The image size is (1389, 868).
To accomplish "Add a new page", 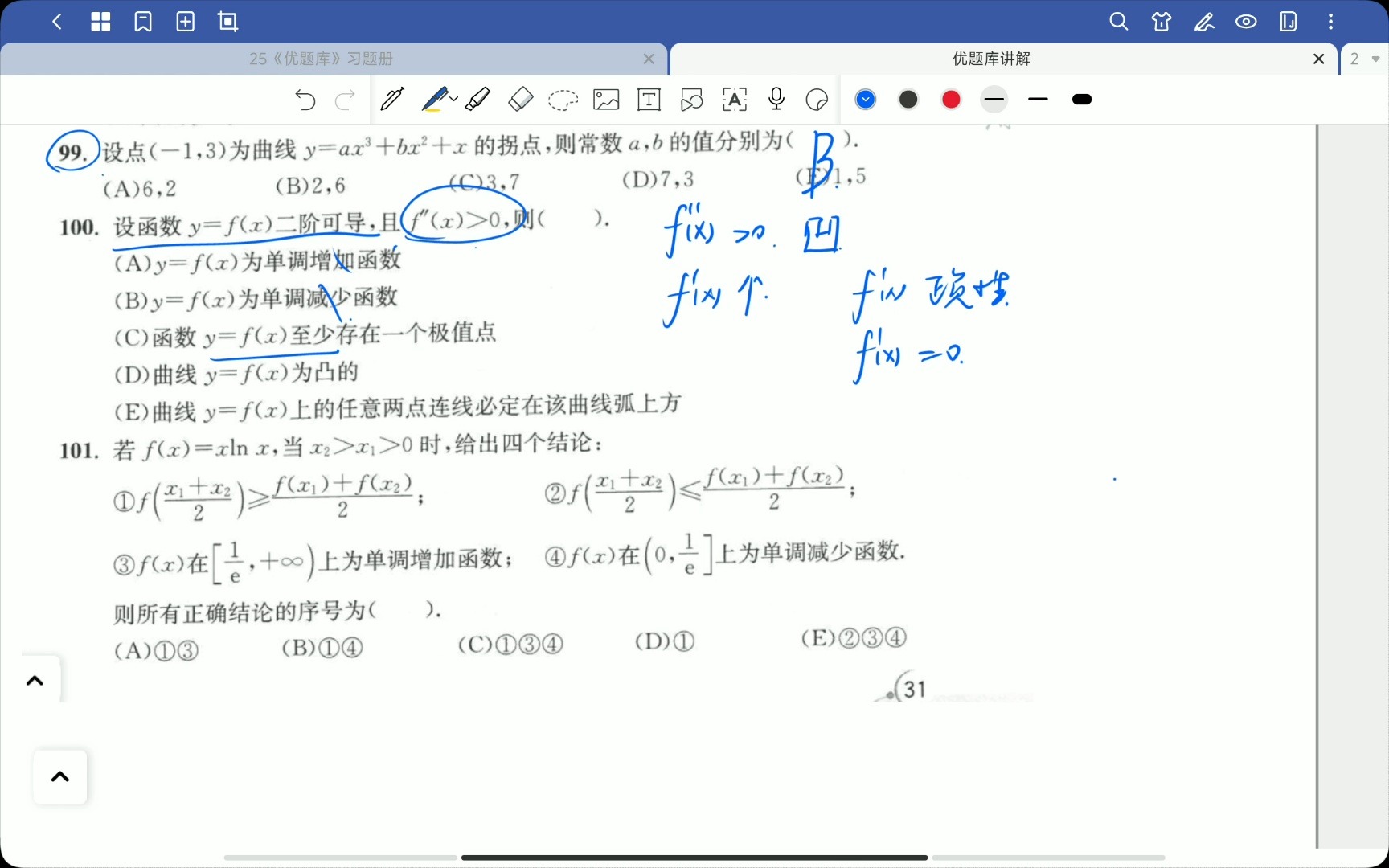I will click(x=186, y=22).
